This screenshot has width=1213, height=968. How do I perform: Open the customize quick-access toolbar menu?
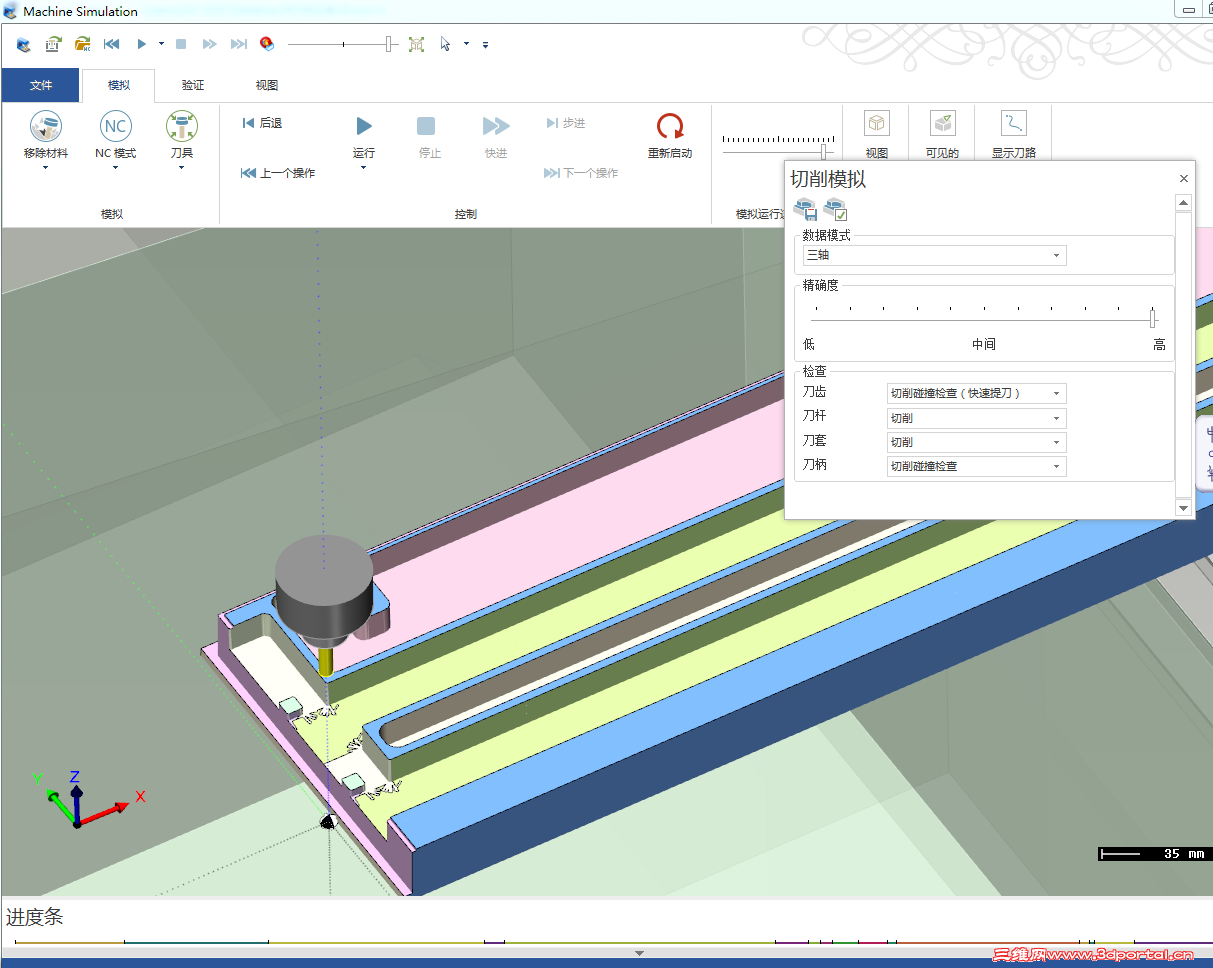click(x=485, y=44)
